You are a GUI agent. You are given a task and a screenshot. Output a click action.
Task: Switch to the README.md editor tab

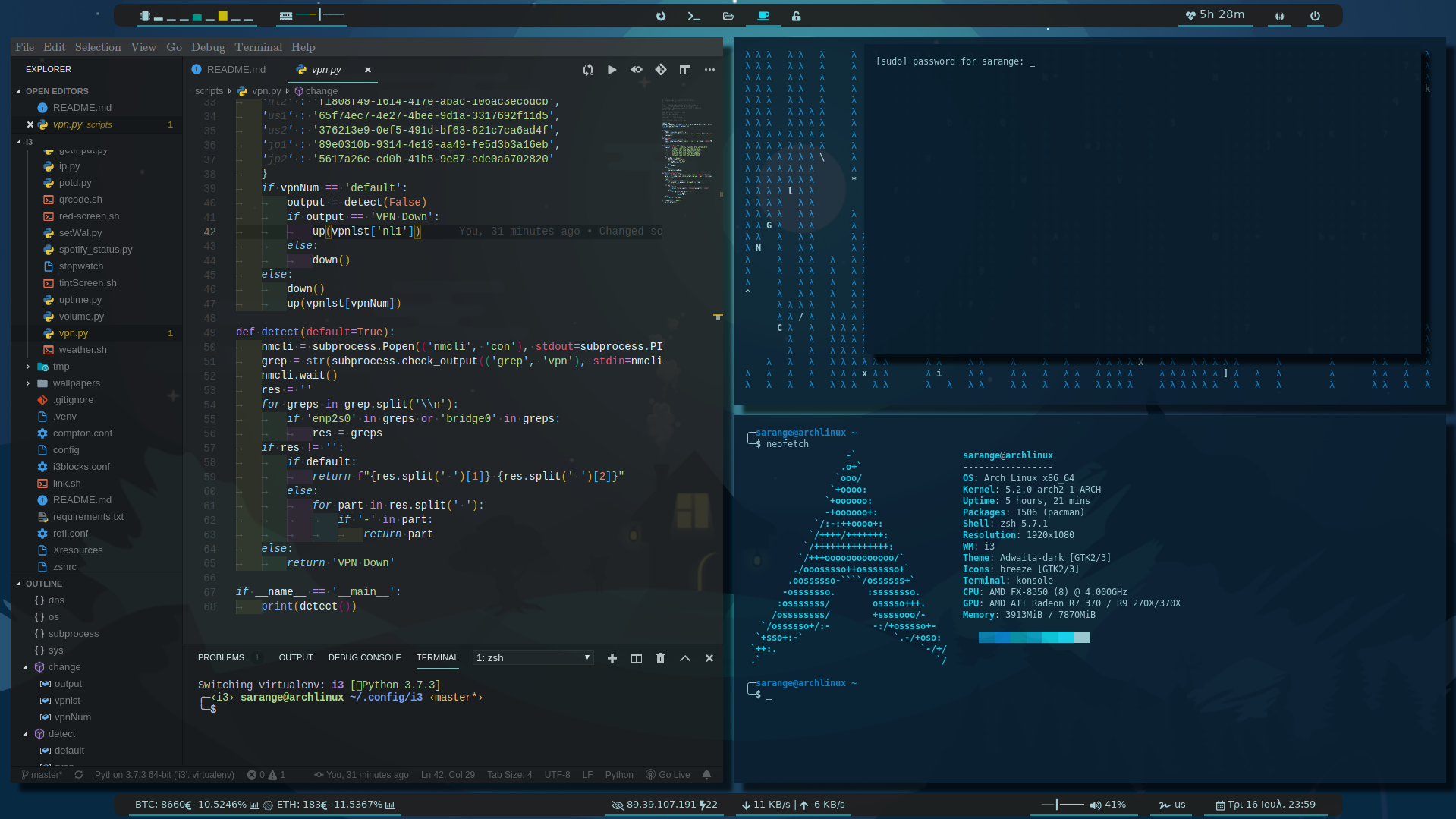point(229,70)
